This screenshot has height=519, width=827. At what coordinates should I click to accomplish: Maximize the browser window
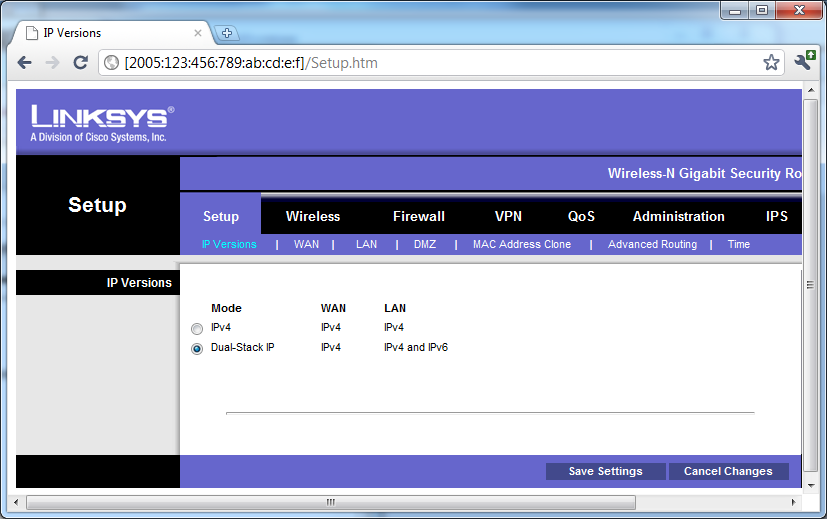pos(762,11)
